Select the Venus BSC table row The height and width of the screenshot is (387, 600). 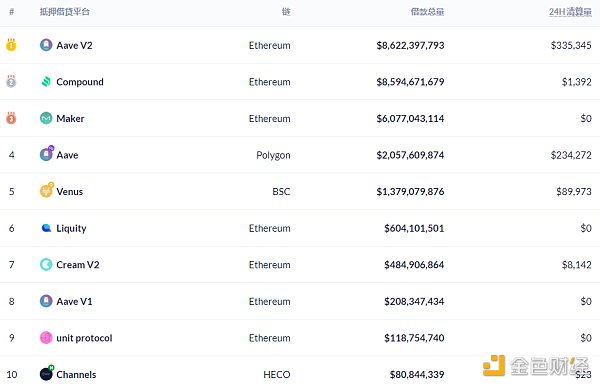pyautogui.click(x=300, y=191)
